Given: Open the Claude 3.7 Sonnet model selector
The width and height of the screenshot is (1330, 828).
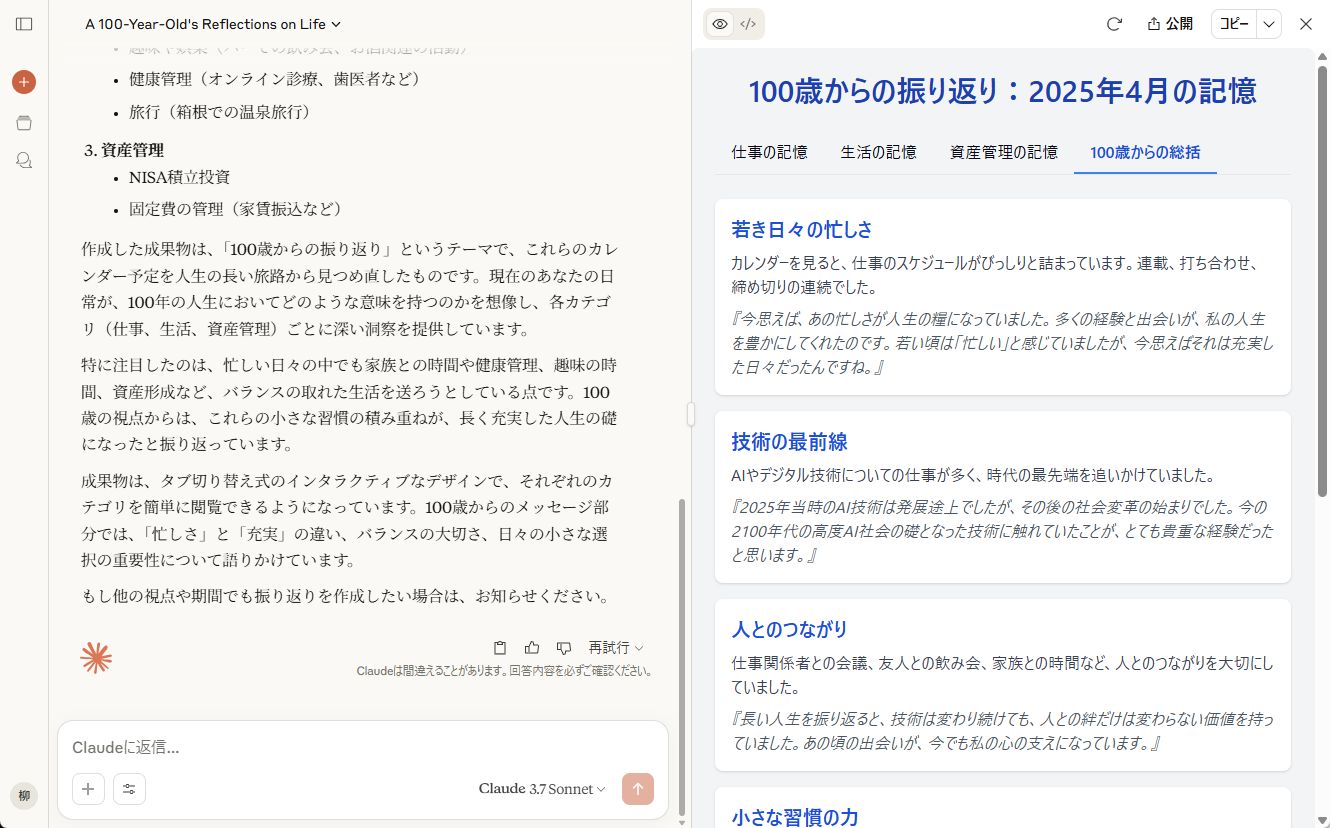Looking at the screenshot, I should (x=542, y=789).
